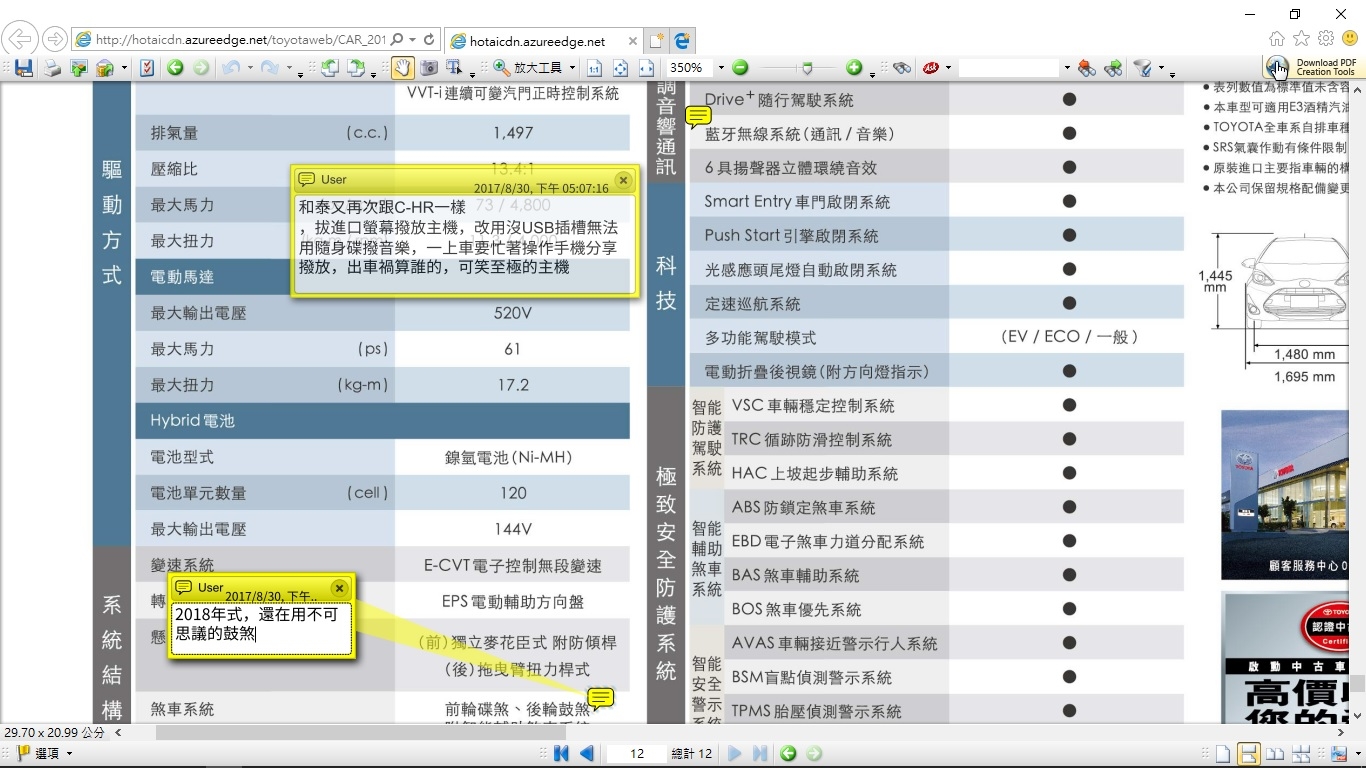This screenshot has height=768, width=1366.
Task: Expand the Undo history dropdown arrow
Action: coord(250,68)
